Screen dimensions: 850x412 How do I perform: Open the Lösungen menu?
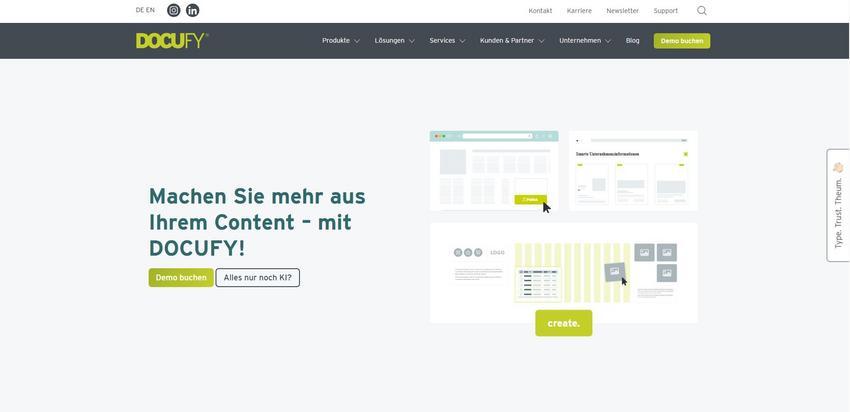click(389, 41)
